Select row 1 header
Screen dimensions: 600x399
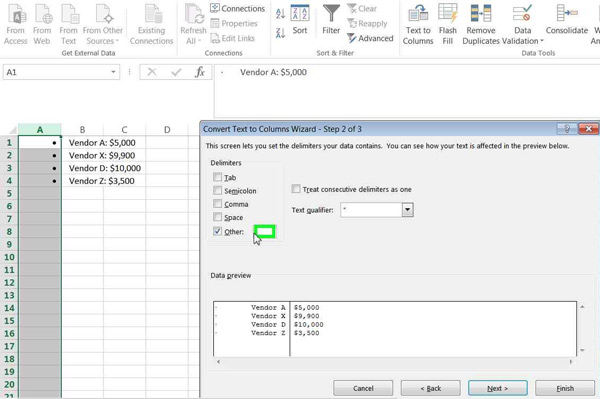point(9,143)
